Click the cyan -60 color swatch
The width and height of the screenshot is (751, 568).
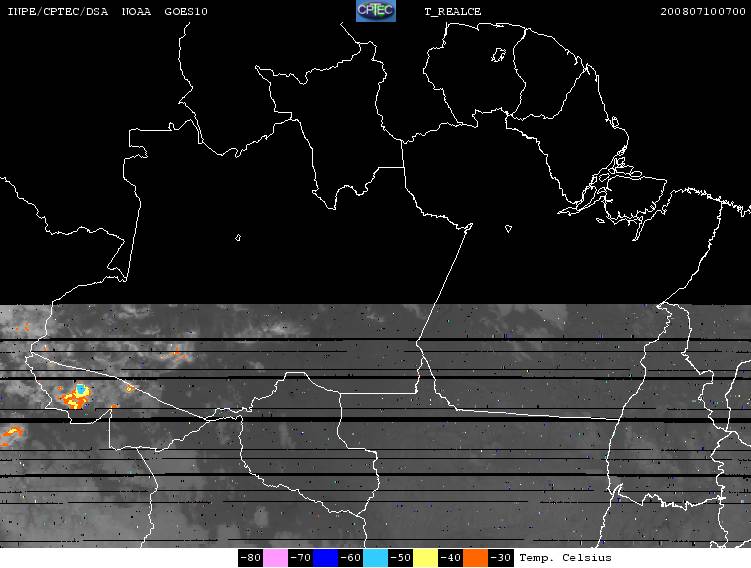[x=375, y=558]
